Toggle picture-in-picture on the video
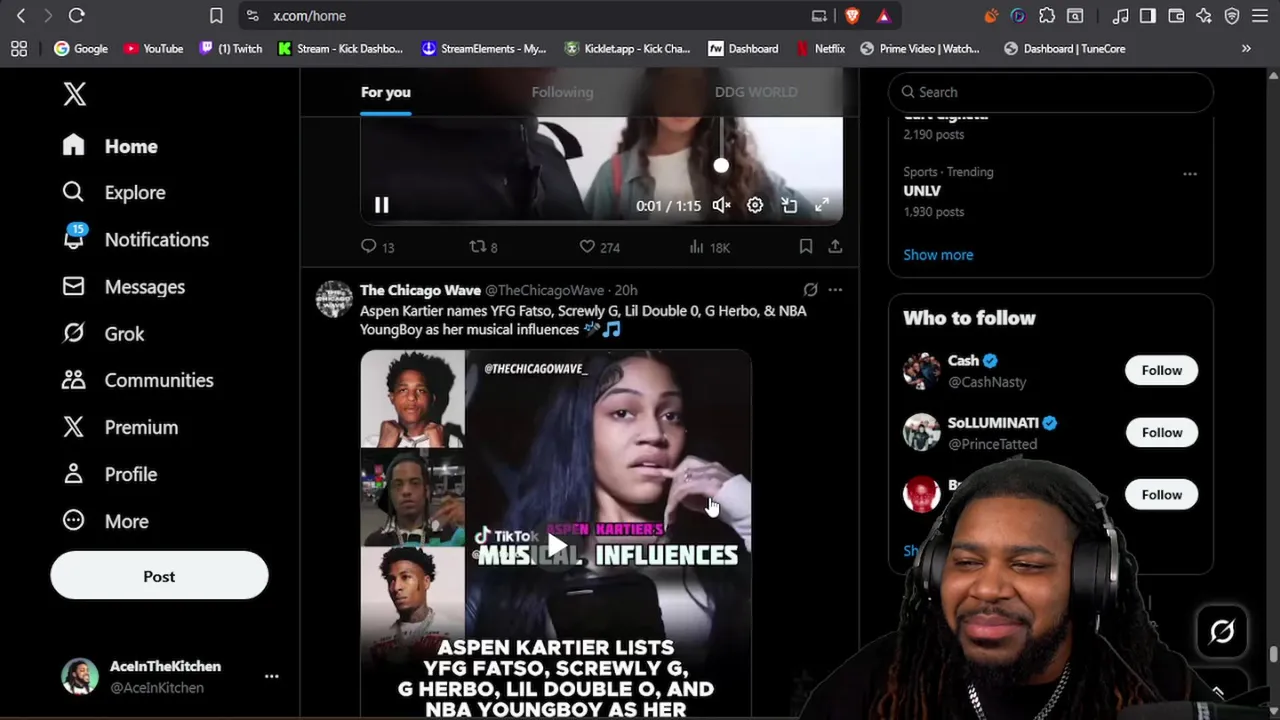Image resolution: width=1280 pixels, height=720 pixels. [789, 205]
